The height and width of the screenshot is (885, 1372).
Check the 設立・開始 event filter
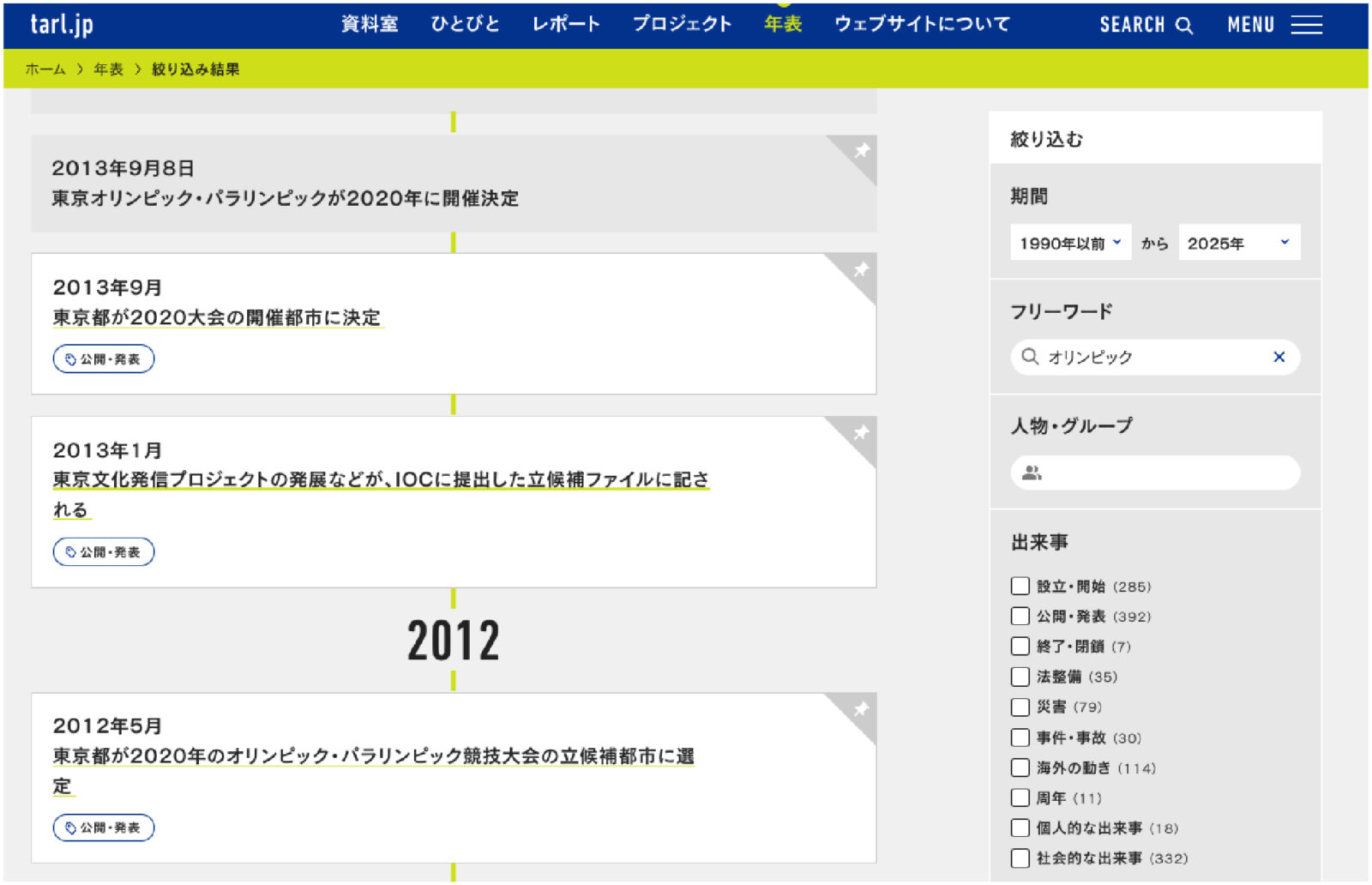click(1020, 587)
